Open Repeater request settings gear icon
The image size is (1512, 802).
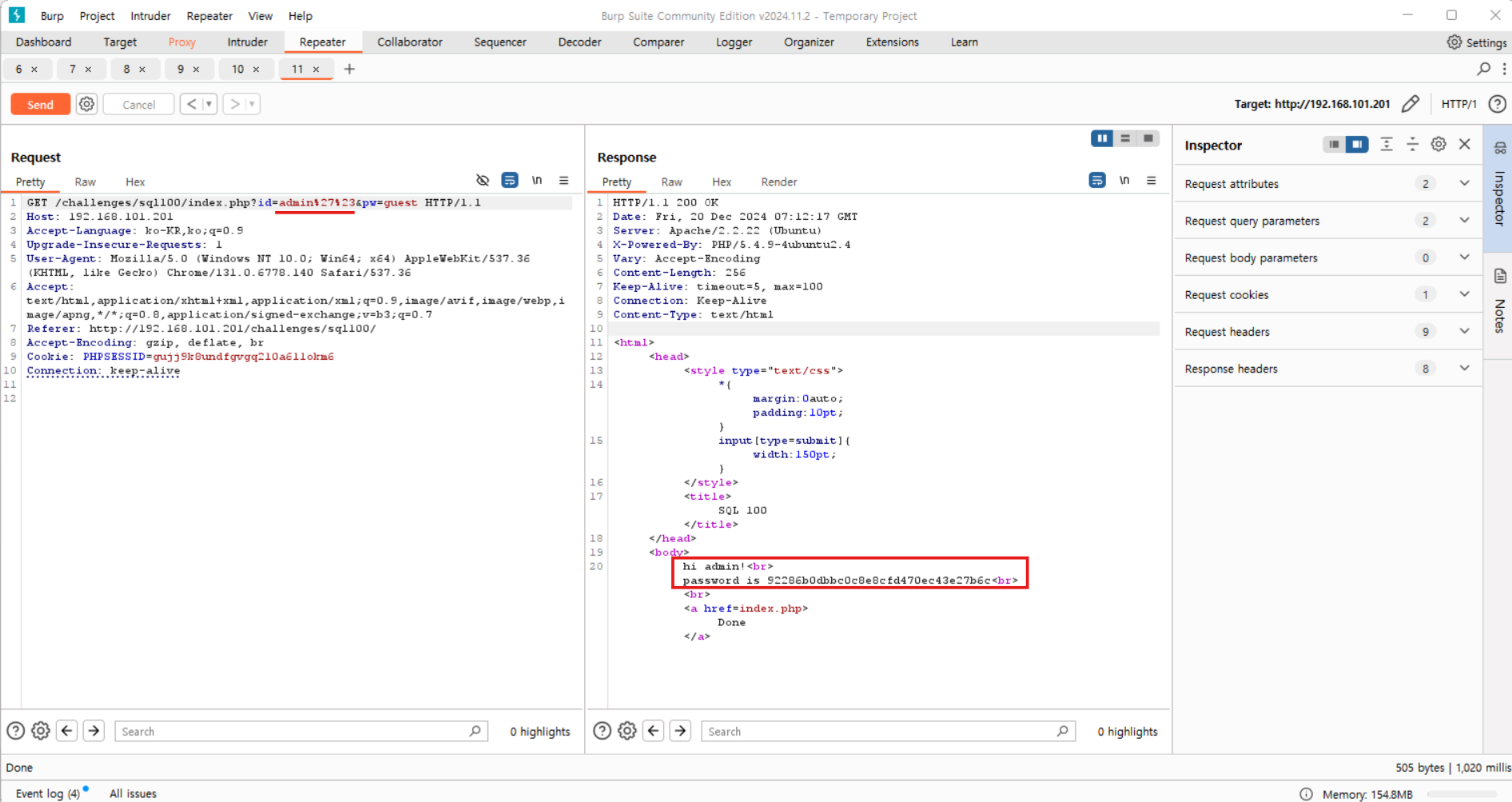tap(87, 104)
